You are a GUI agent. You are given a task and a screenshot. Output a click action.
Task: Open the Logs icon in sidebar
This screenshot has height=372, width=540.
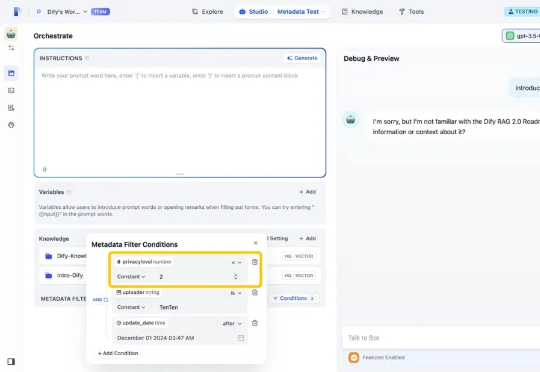point(11,108)
